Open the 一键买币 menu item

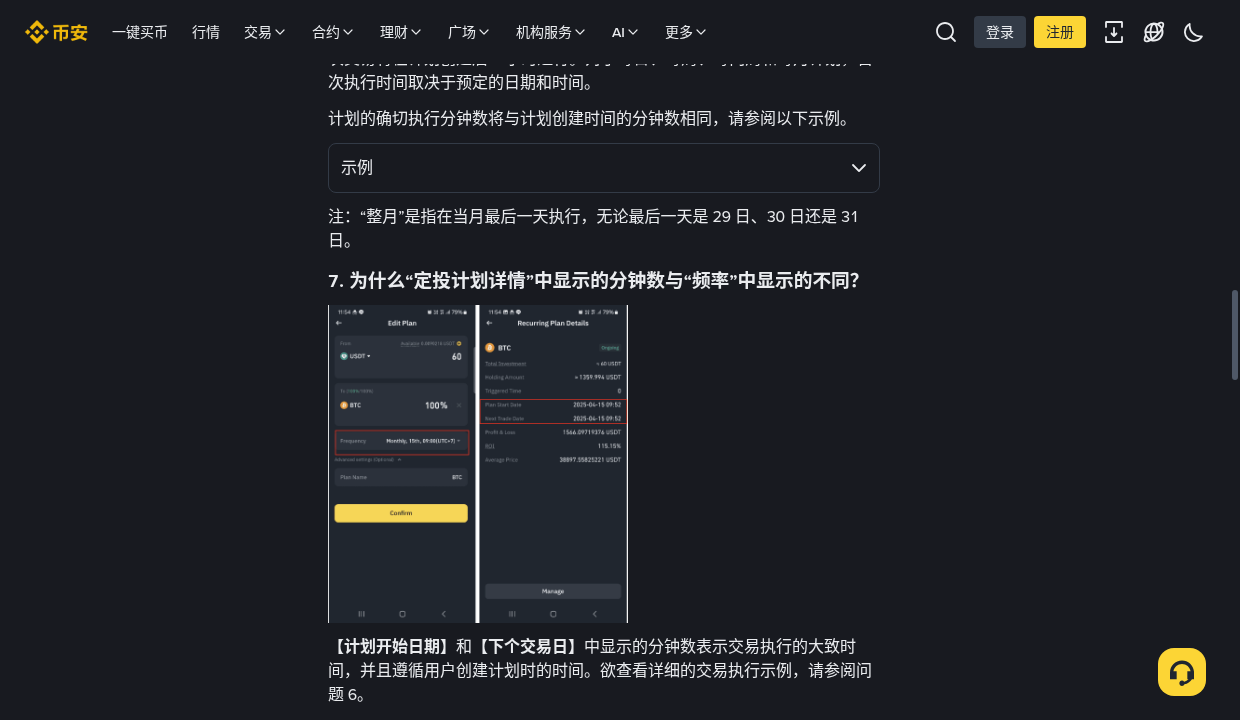point(140,32)
